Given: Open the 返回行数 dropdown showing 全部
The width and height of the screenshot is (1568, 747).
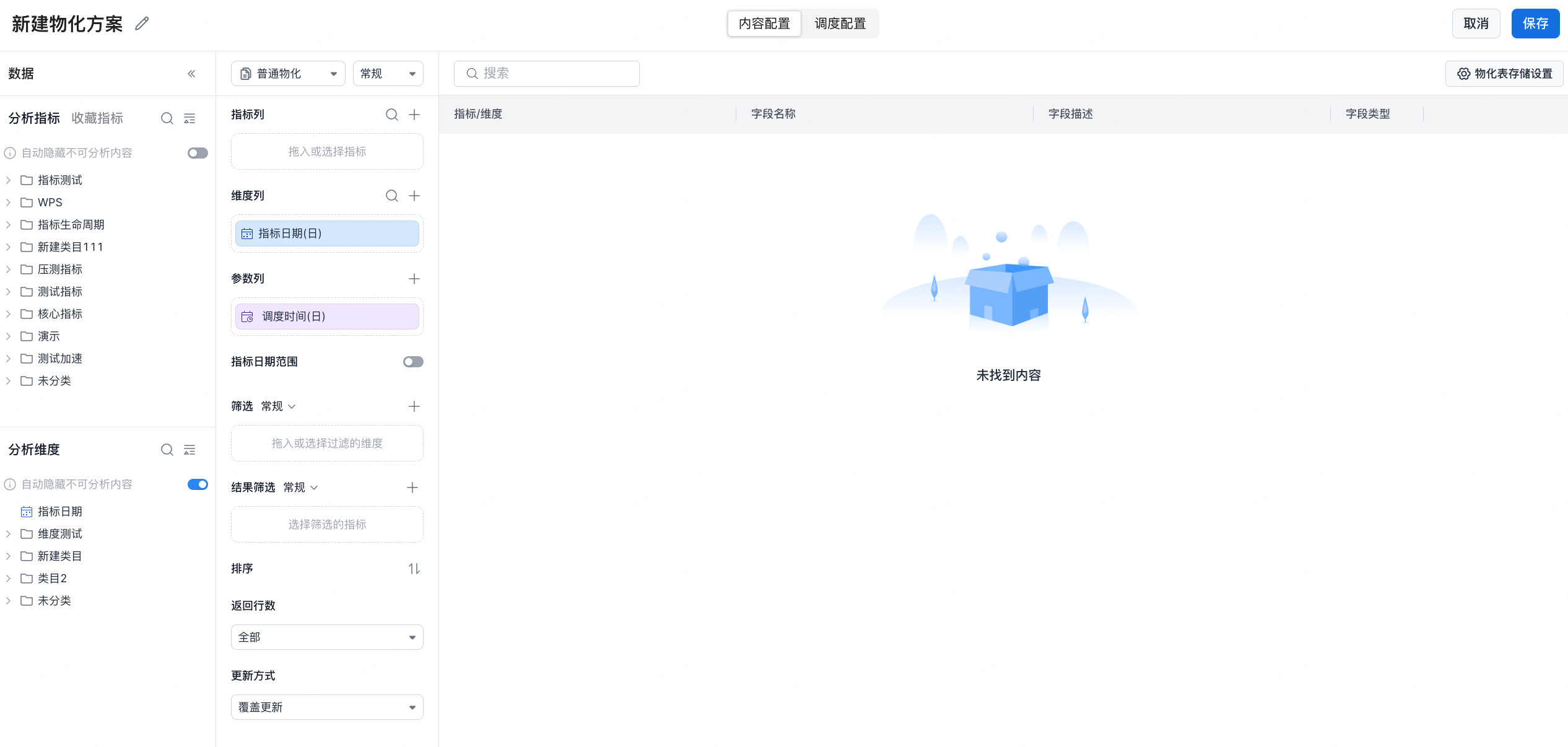Looking at the screenshot, I should point(327,637).
